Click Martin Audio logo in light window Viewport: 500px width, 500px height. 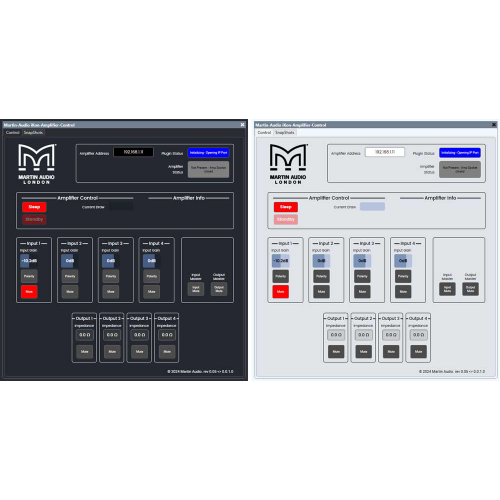[288, 164]
